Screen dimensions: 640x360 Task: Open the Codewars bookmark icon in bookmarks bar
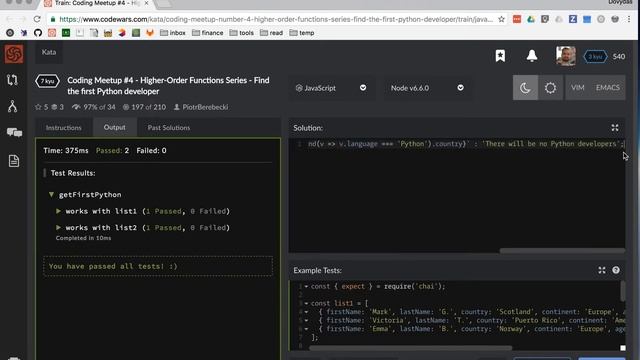click(x=52, y=33)
